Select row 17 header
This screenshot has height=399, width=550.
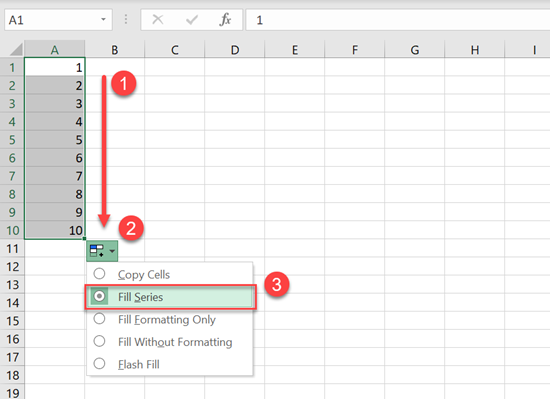pos(12,357)
